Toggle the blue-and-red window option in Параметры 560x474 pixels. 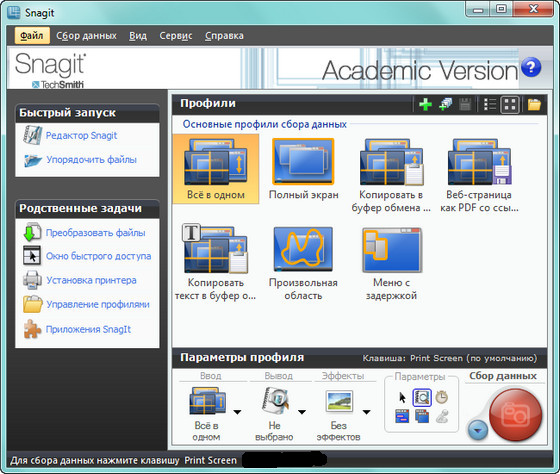pos(402,416)
